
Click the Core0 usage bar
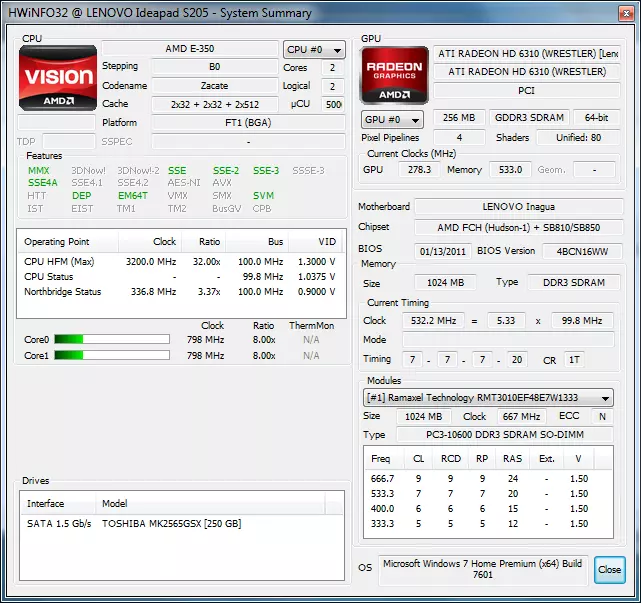coord(111,340)
